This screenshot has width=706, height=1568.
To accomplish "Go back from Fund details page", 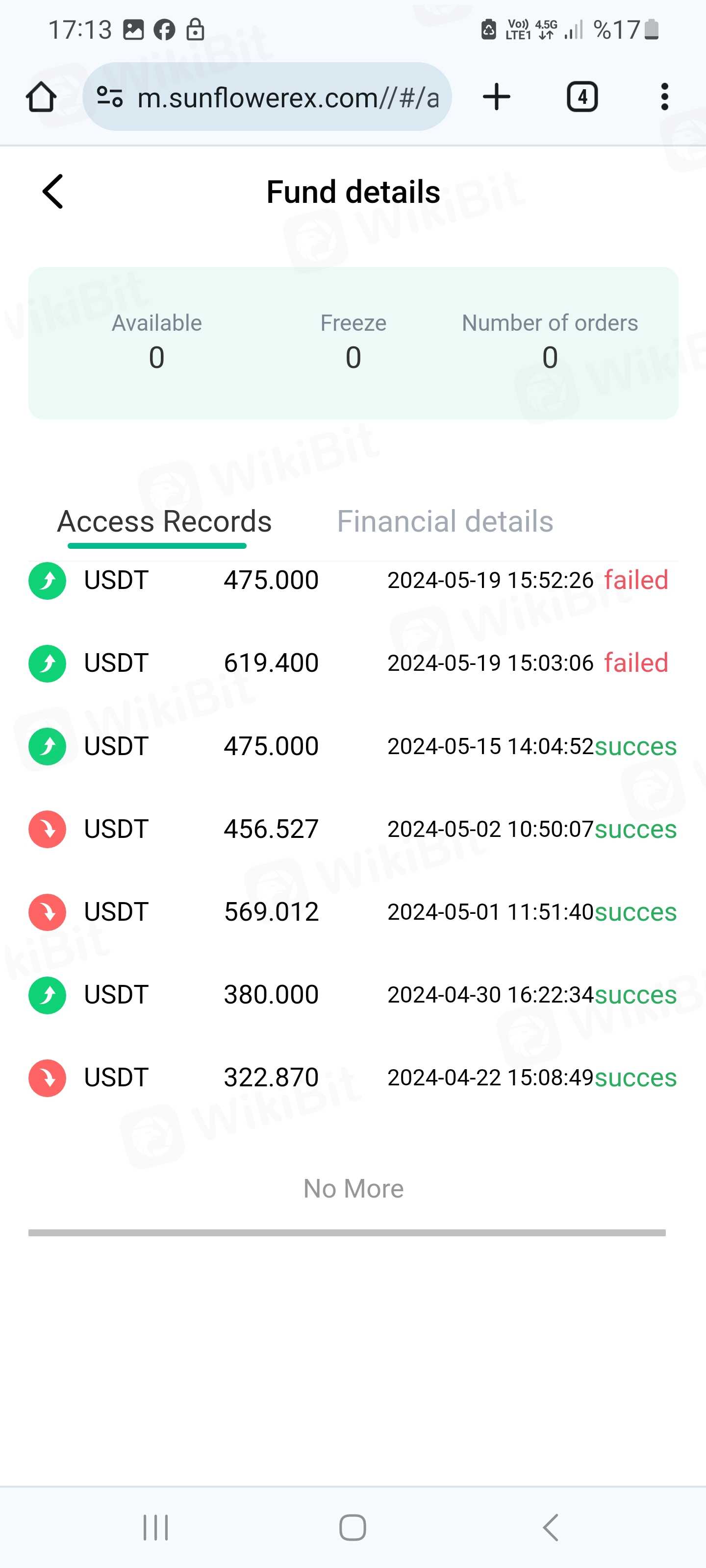I will click(53, 192).
